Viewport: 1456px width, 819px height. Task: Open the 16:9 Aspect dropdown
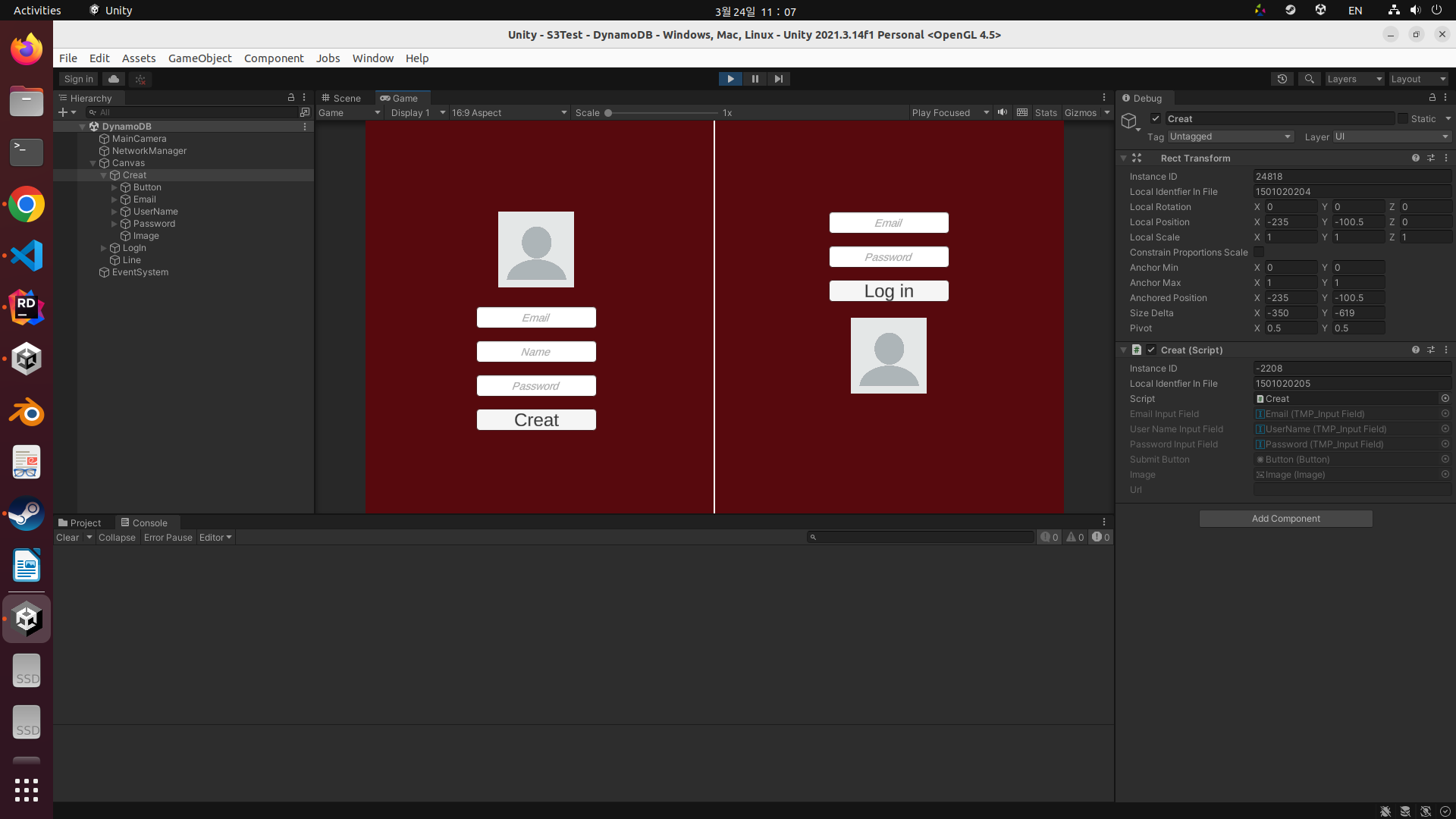509,112
